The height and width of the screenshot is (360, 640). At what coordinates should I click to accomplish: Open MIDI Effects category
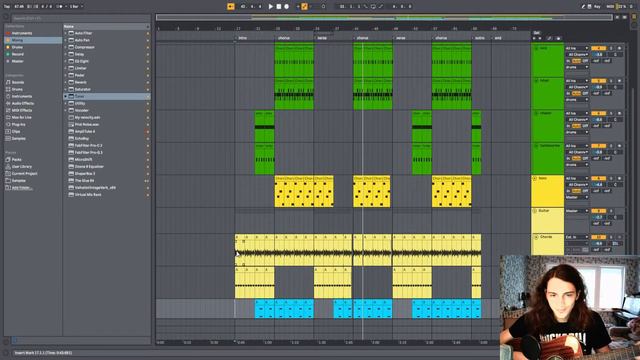coord(22,110)
